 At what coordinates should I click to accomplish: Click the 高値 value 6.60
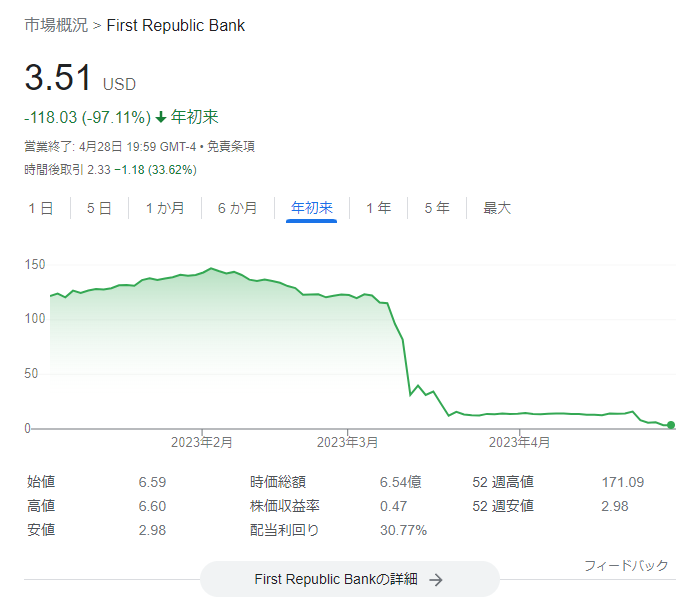coord(152,506)
